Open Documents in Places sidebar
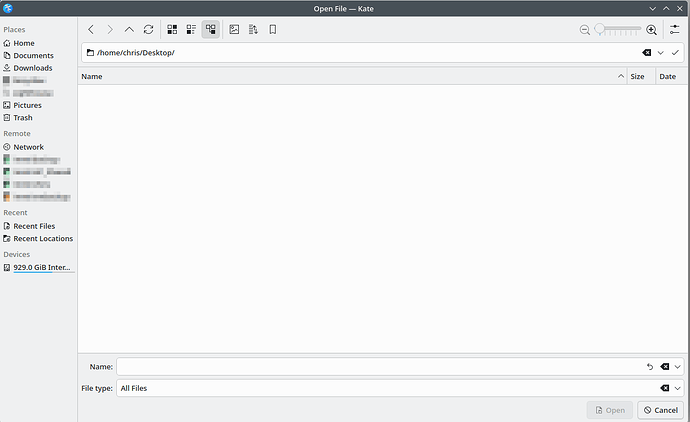Viewport: 690px width, 422px height. pos(33,56)
